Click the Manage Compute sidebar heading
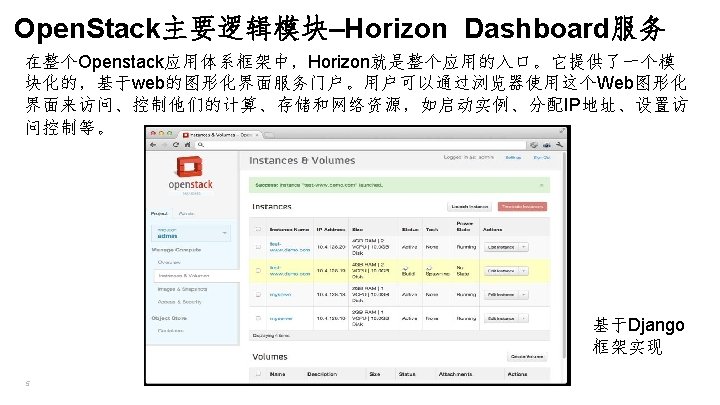720x405 pixels. (176, 250)
